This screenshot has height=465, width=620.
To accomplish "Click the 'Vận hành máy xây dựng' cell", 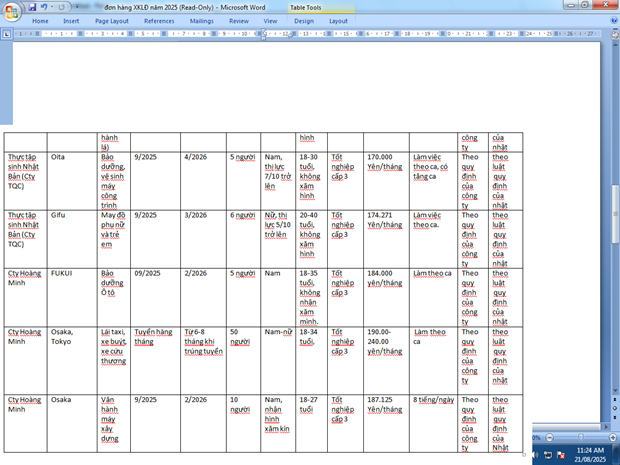I will (x=113, y=423).
